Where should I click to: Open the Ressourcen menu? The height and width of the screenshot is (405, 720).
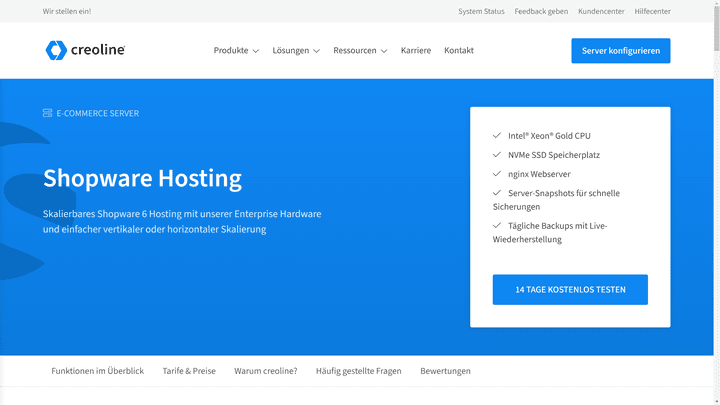tap(360, 51)
